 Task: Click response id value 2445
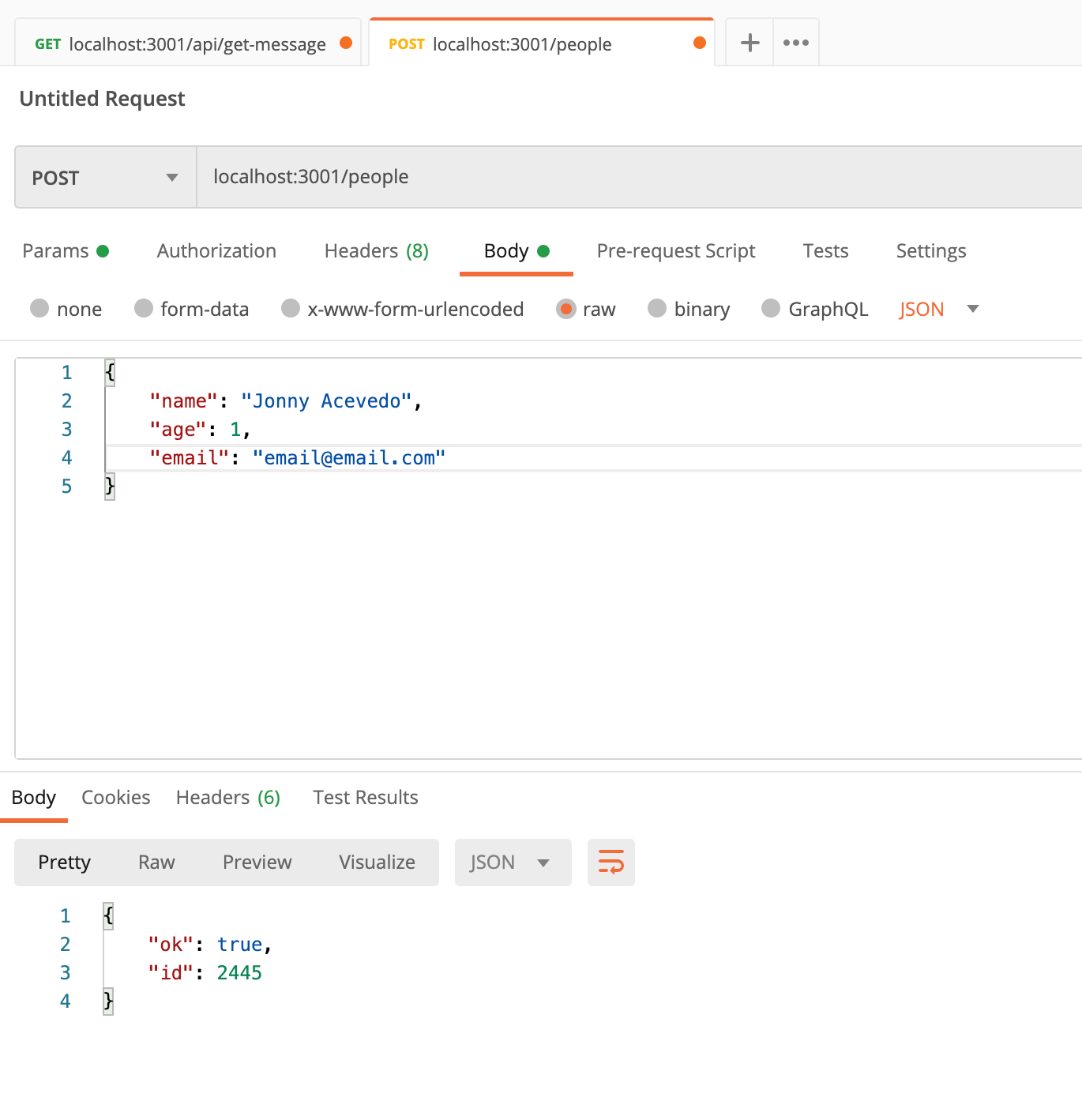[x=239, y=973]
